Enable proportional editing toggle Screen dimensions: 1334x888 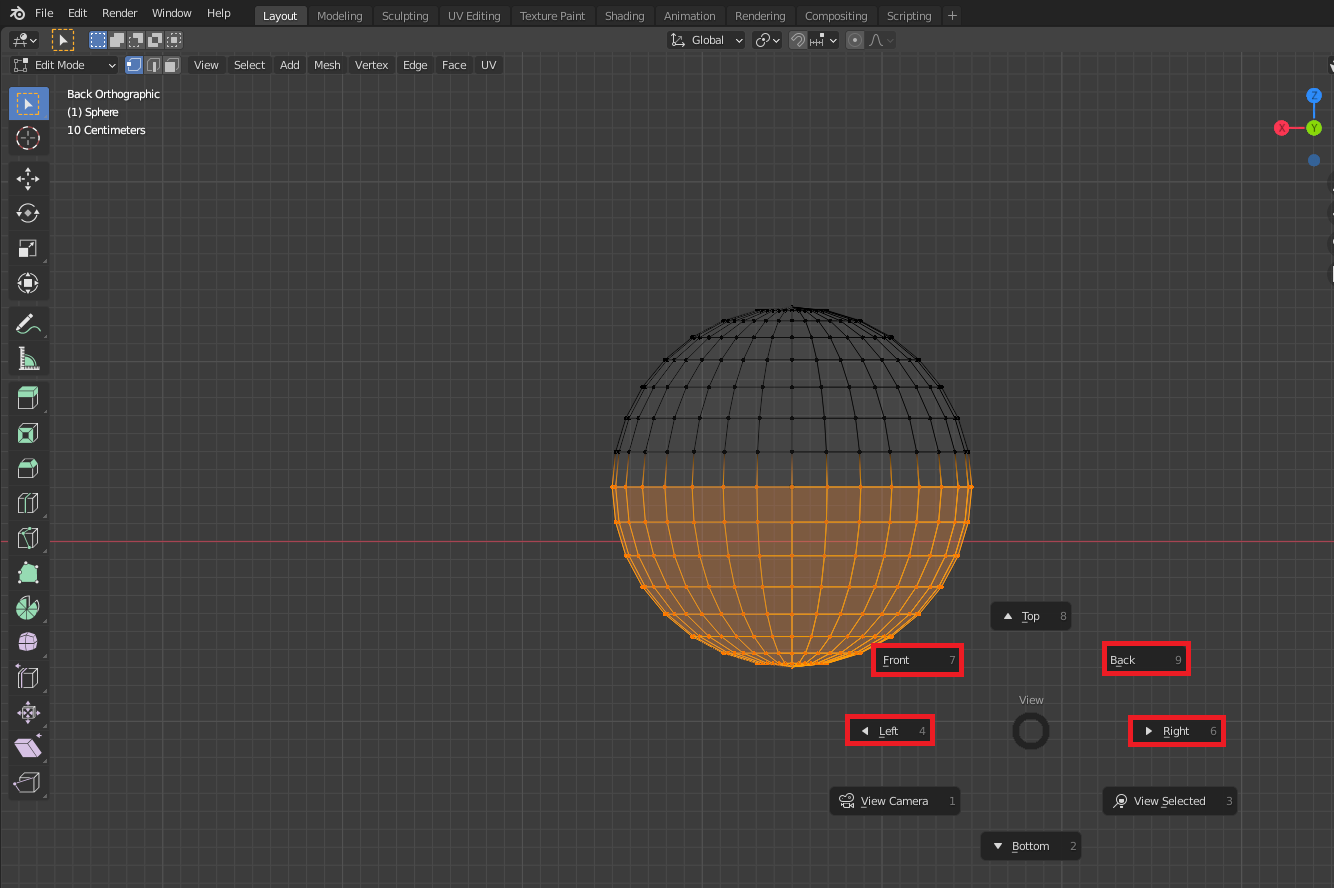[x=855, y=40]
